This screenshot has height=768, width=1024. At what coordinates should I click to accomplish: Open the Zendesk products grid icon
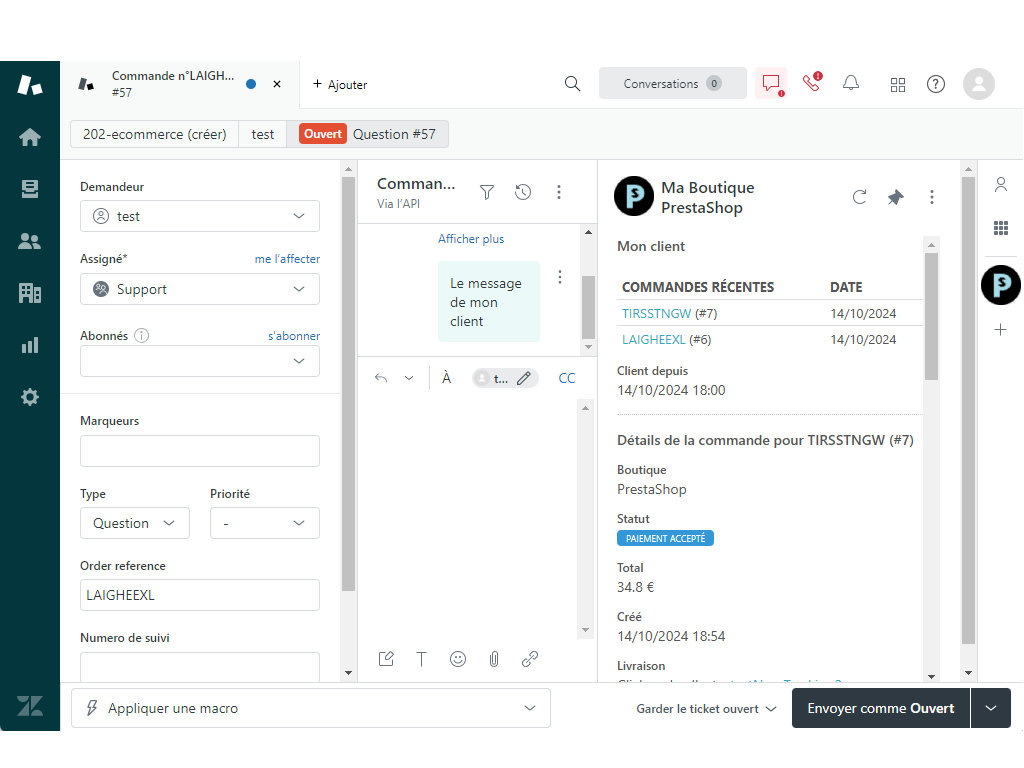898,84
